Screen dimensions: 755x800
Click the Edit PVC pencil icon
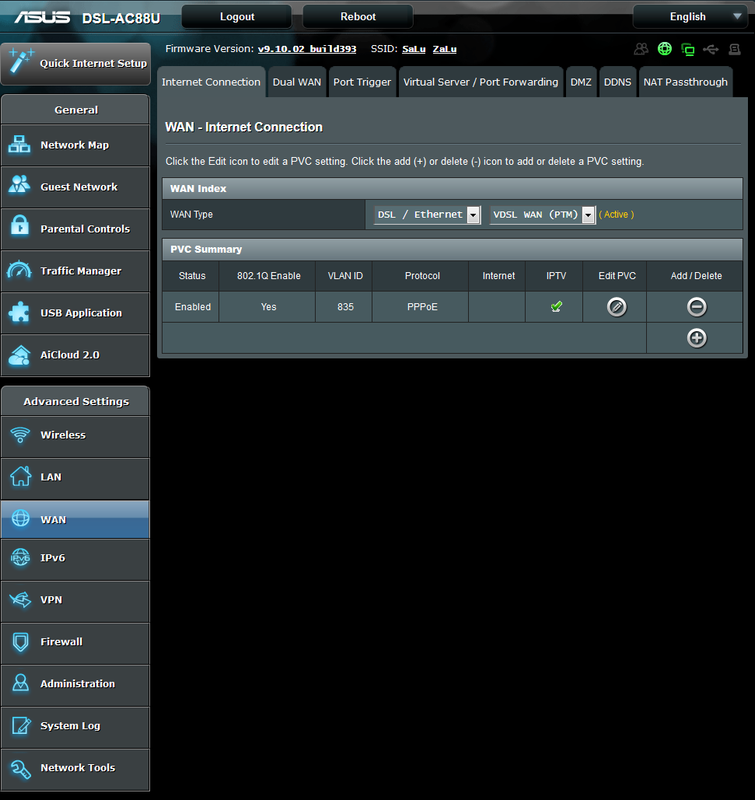(x=616, y=307)
